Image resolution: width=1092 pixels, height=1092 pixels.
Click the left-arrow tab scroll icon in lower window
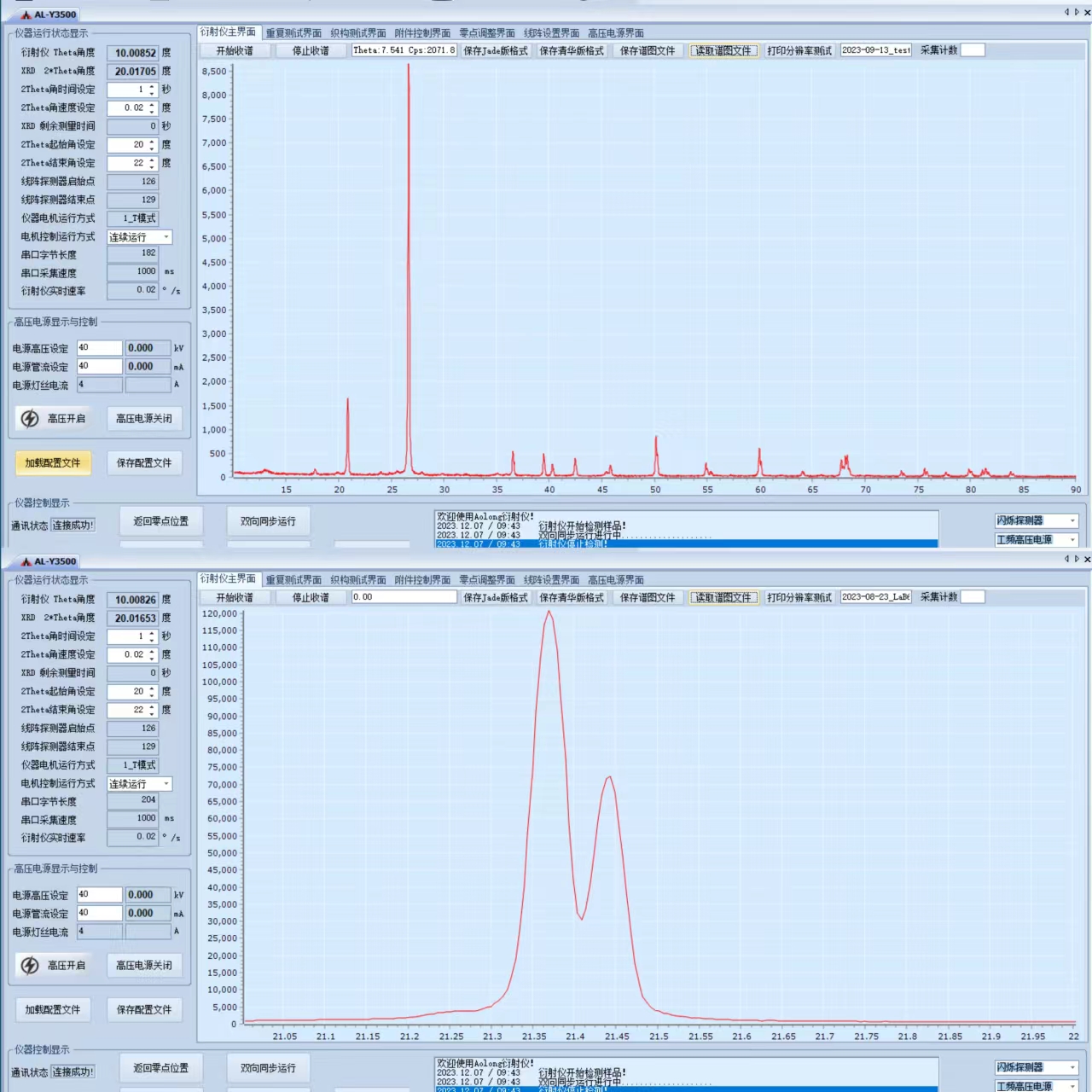pos(1066,559)
